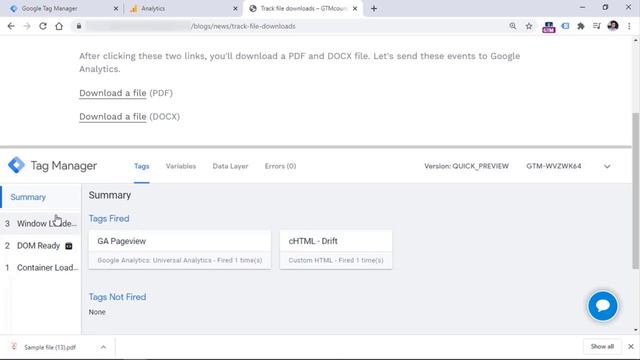The width and height of the screenshot is (640, 360).
Task: Go back to previous page
Action: coord(11,26)
